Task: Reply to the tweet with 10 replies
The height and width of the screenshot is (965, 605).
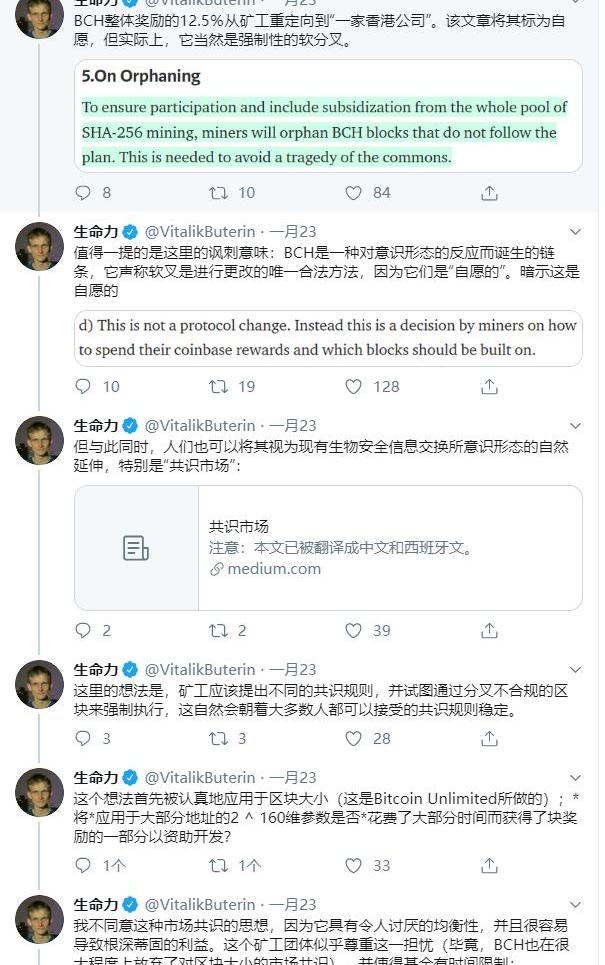Action: [84, 386]
